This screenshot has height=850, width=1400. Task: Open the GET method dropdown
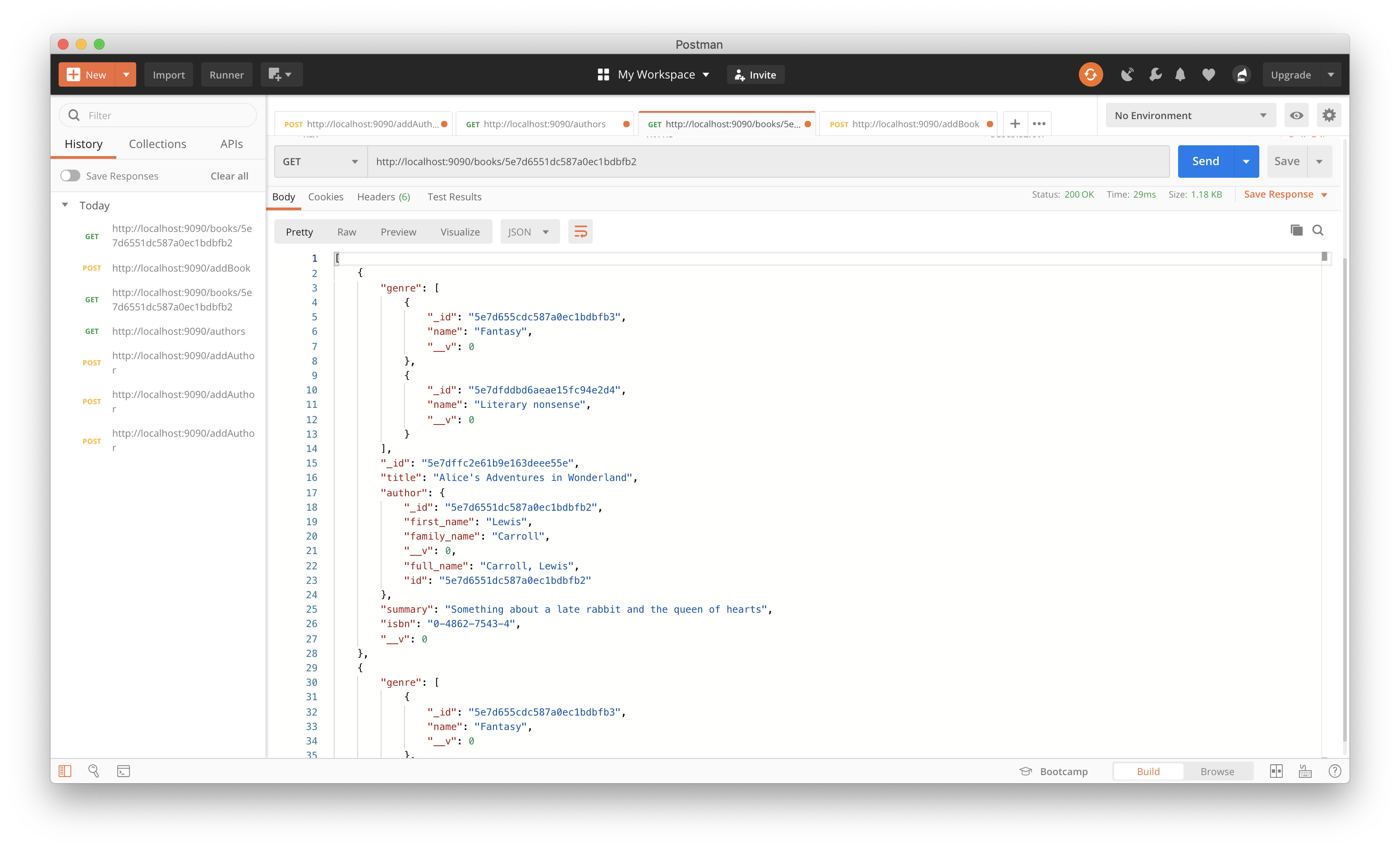pos(320,162)
